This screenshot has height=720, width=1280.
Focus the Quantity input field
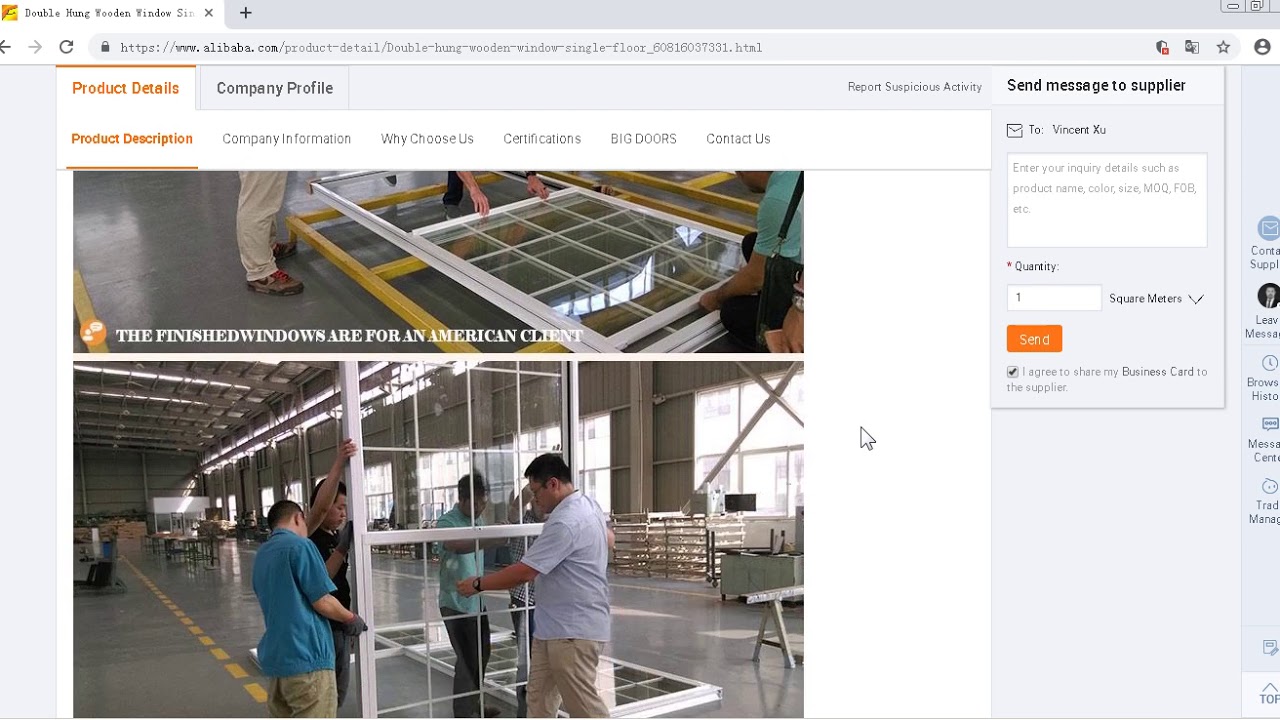click(1053, 297)
